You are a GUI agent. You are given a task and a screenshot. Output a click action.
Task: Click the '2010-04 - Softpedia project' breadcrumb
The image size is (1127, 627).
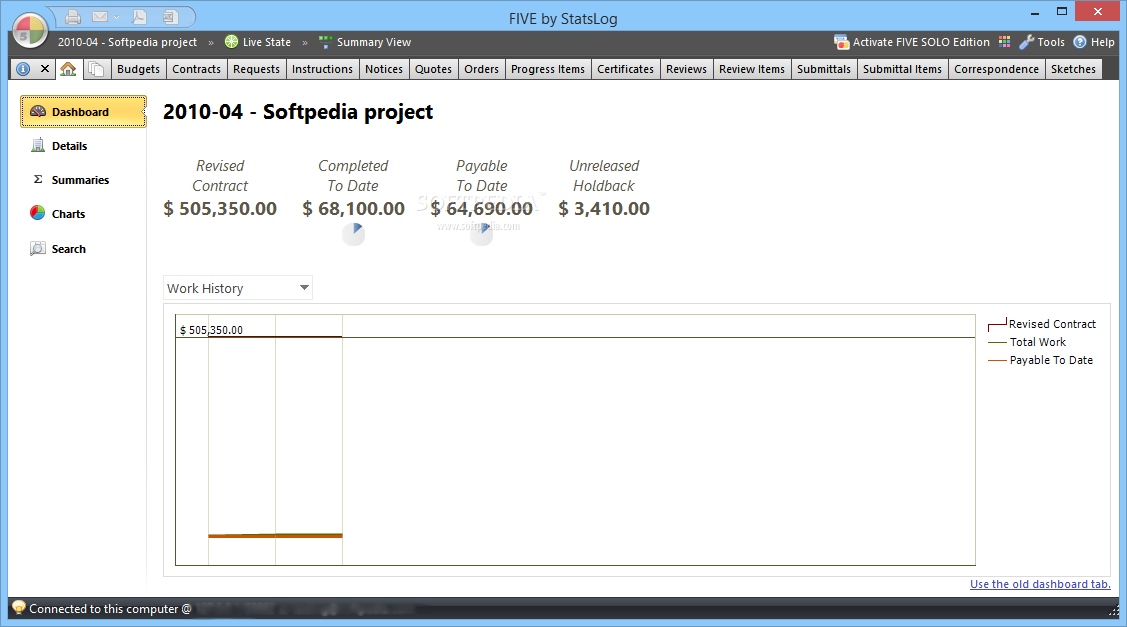pyautogui.click(x=127, y=42)
